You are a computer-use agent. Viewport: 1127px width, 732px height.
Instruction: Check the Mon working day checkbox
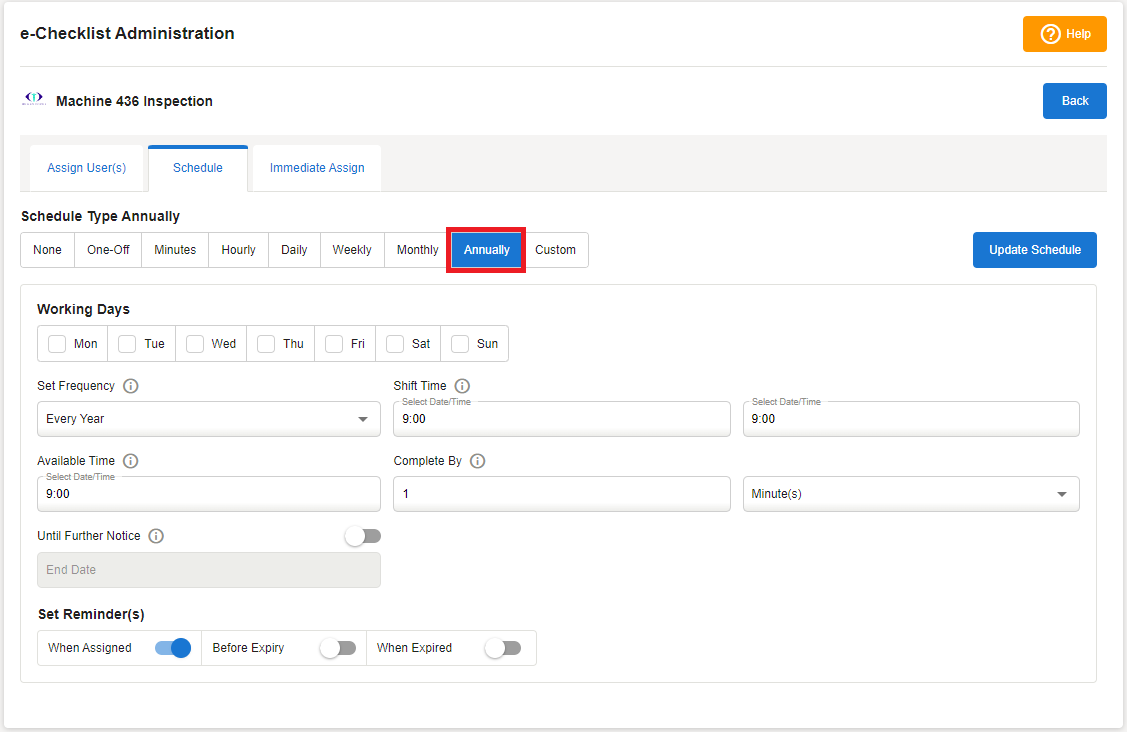pos(58,344)
